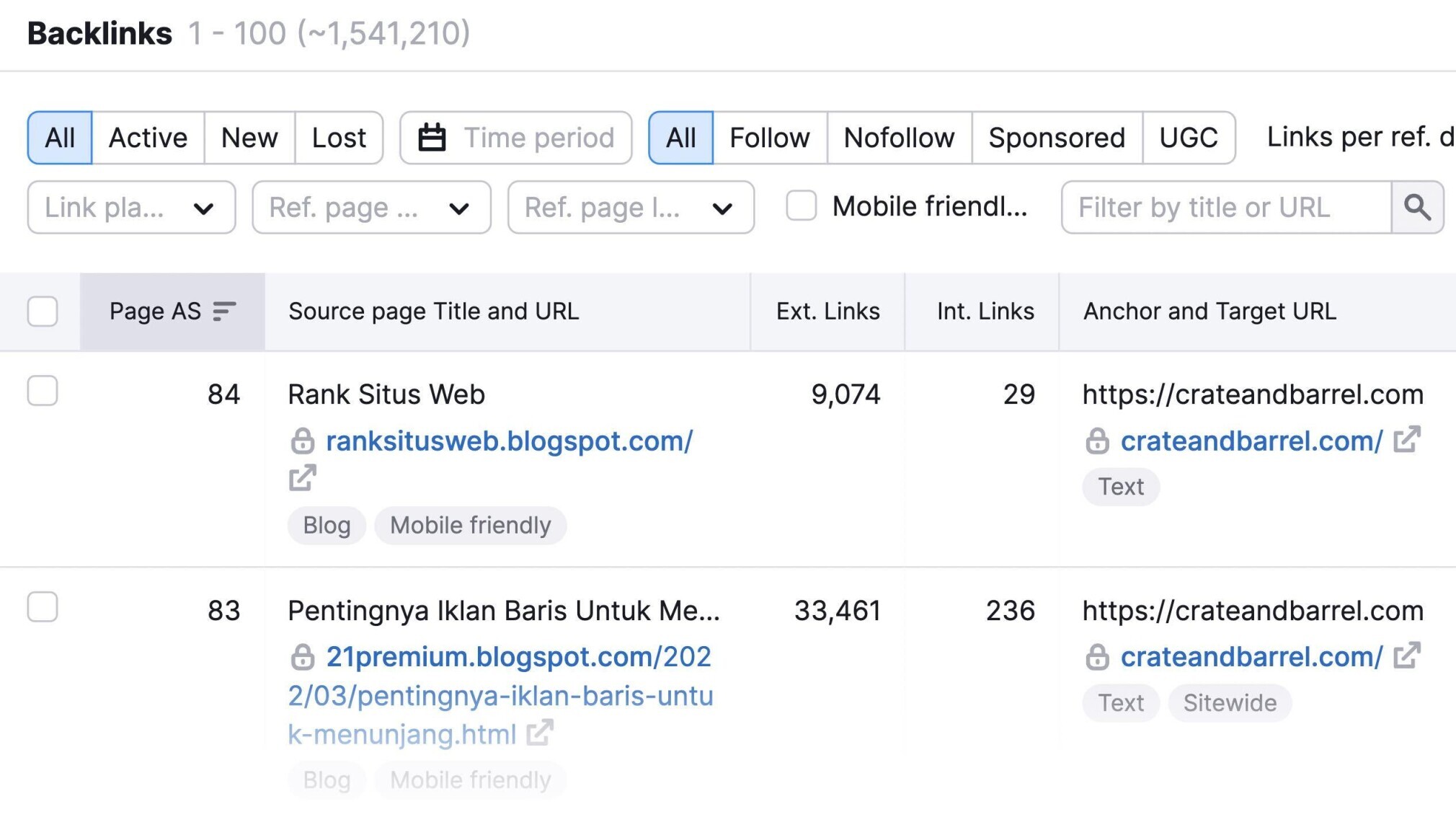Expand the Ref. page l... dropdown
1456x817 pixels.
coord(631,208)
